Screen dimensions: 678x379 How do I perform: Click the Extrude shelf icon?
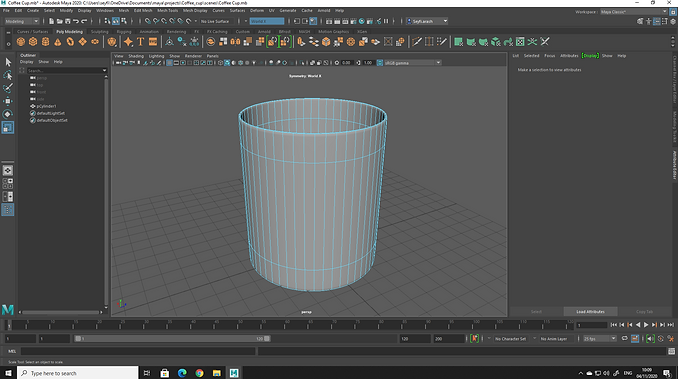coord(301,42)
